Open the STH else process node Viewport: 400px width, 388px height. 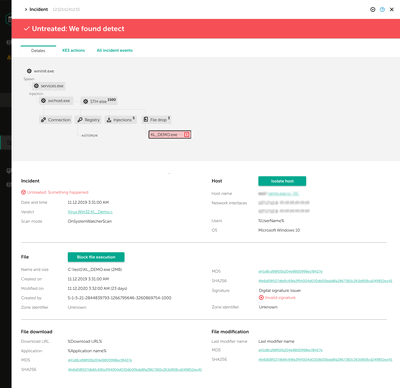click(x=99, y=101)
